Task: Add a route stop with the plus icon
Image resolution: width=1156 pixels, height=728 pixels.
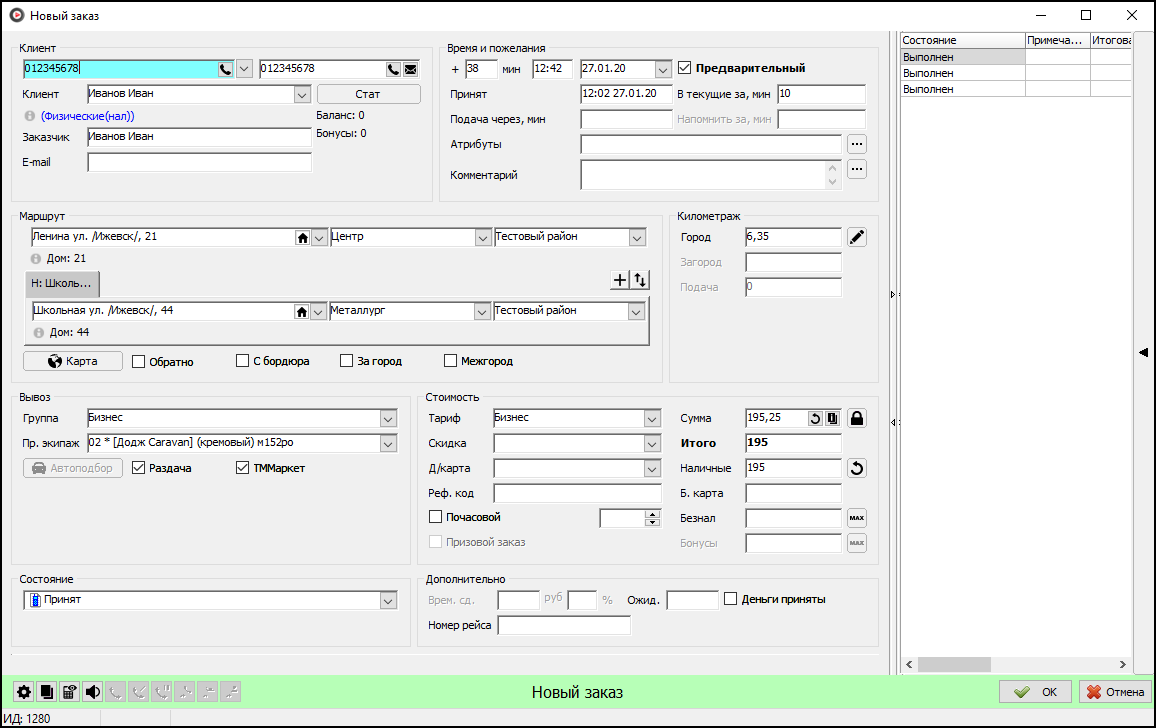Action: click(620, 281)
